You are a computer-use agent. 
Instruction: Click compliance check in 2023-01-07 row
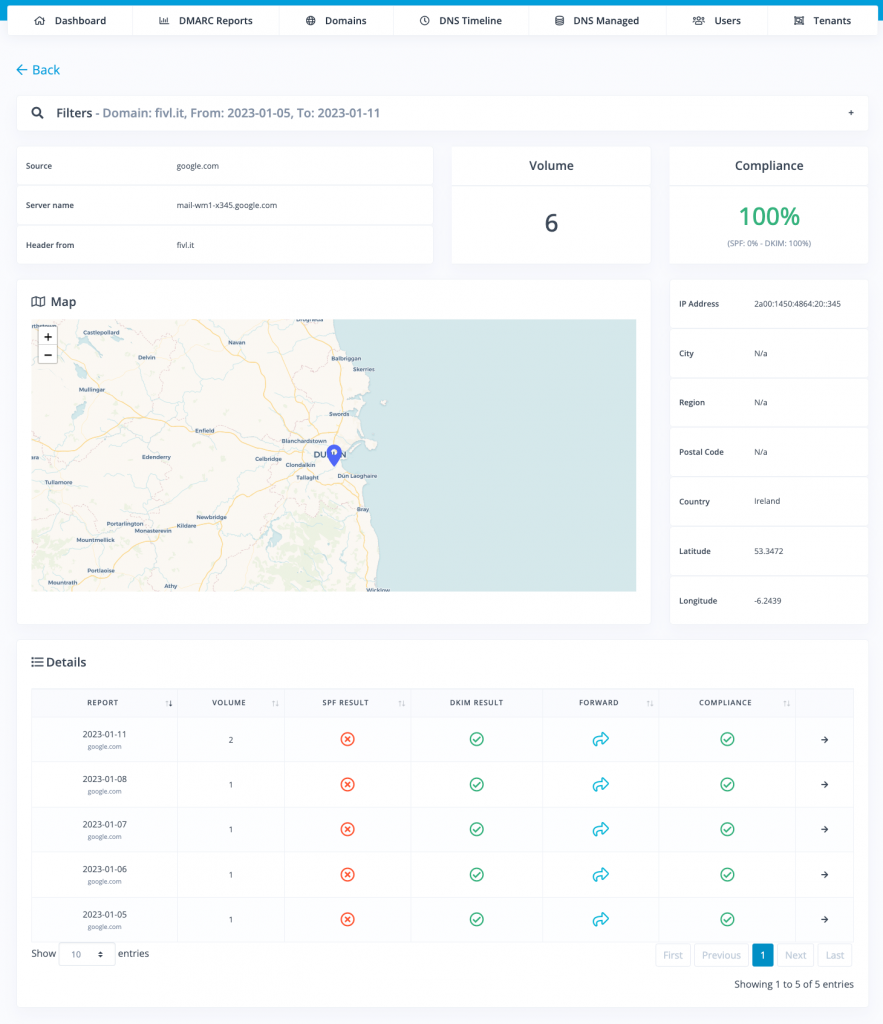tap(727, 829)
